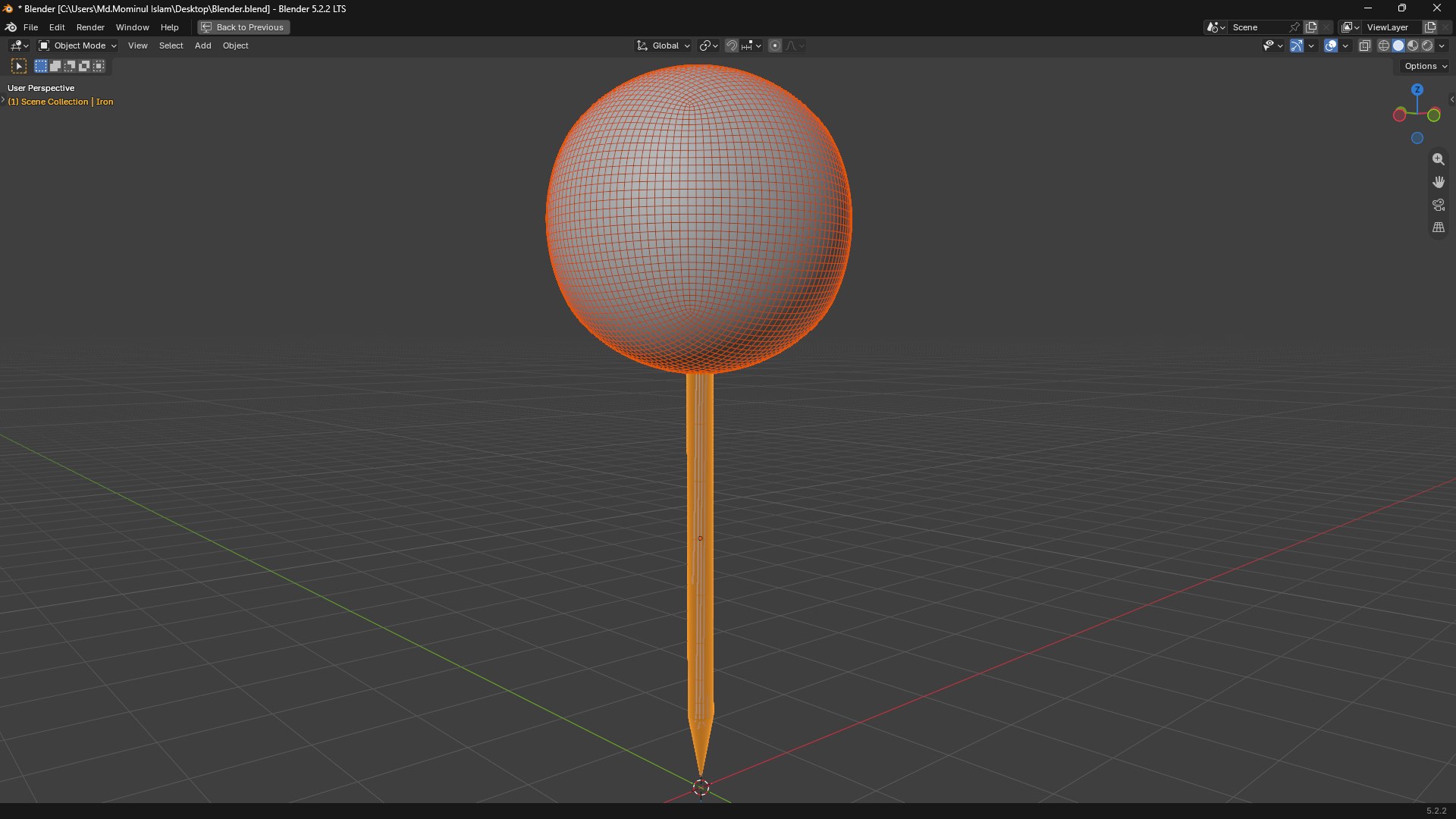Open the viewport shading options arrow
This screenshot has width=1456, height=819.
(1442, 46)
